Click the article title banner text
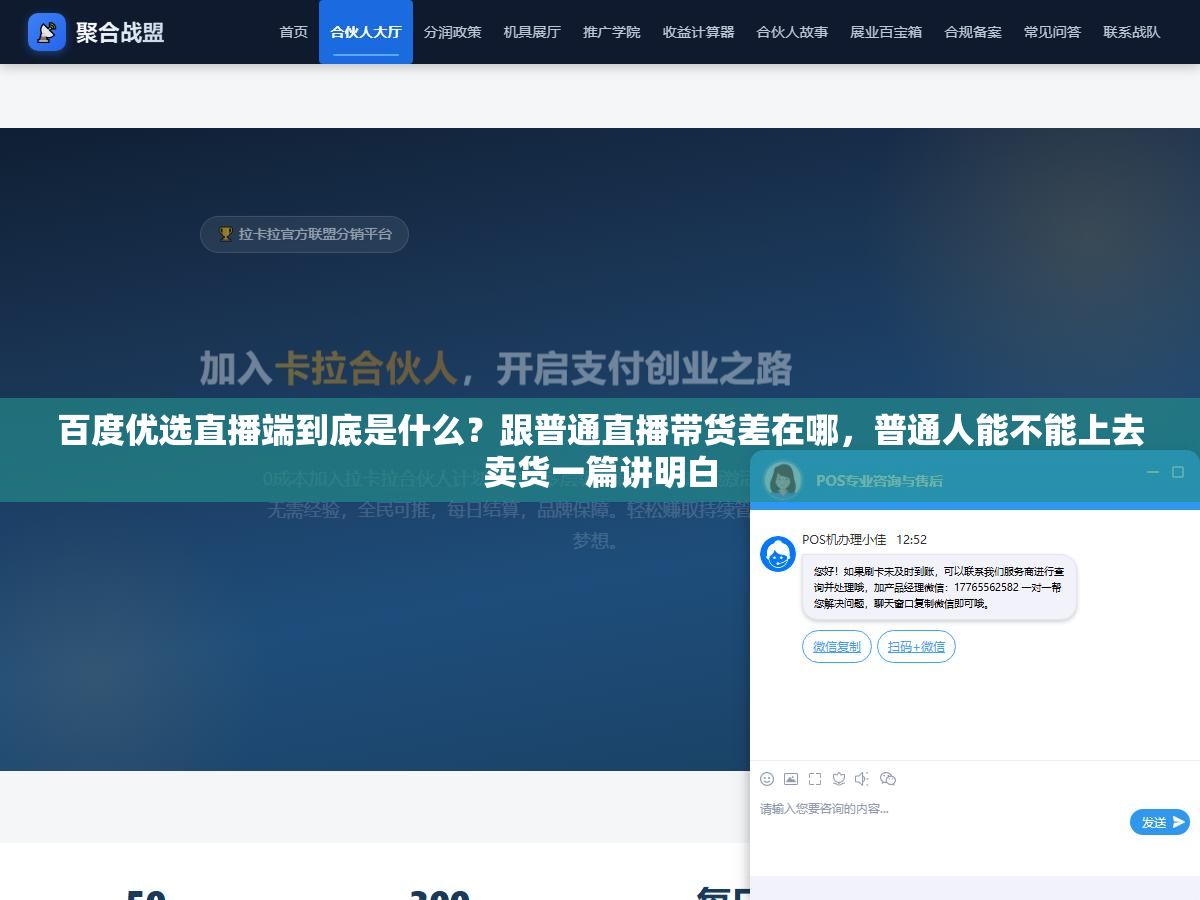The image size is (1200, 900). [600, 451]
